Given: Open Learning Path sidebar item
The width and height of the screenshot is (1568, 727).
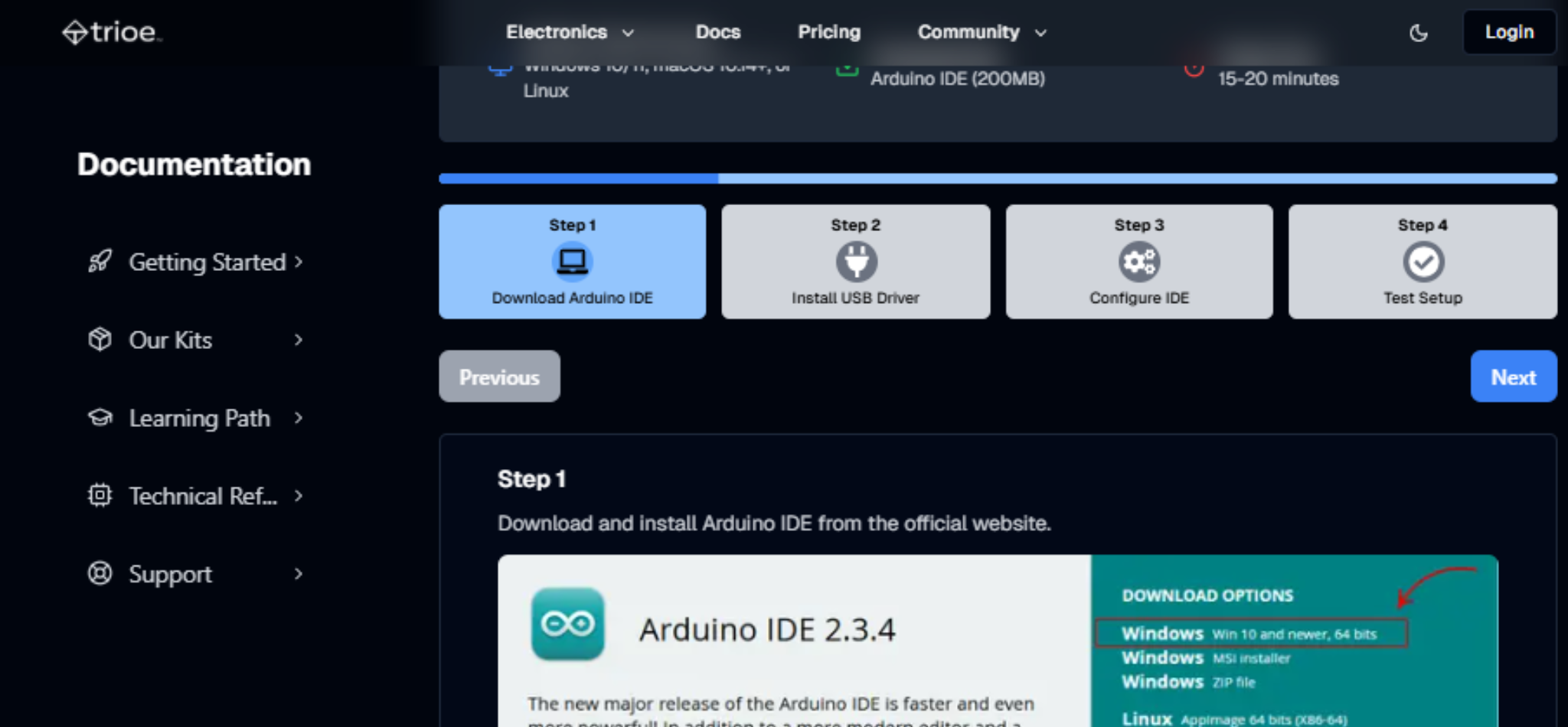Looking at the screenshot, I should pyautogui.click(x=195, y=418).
